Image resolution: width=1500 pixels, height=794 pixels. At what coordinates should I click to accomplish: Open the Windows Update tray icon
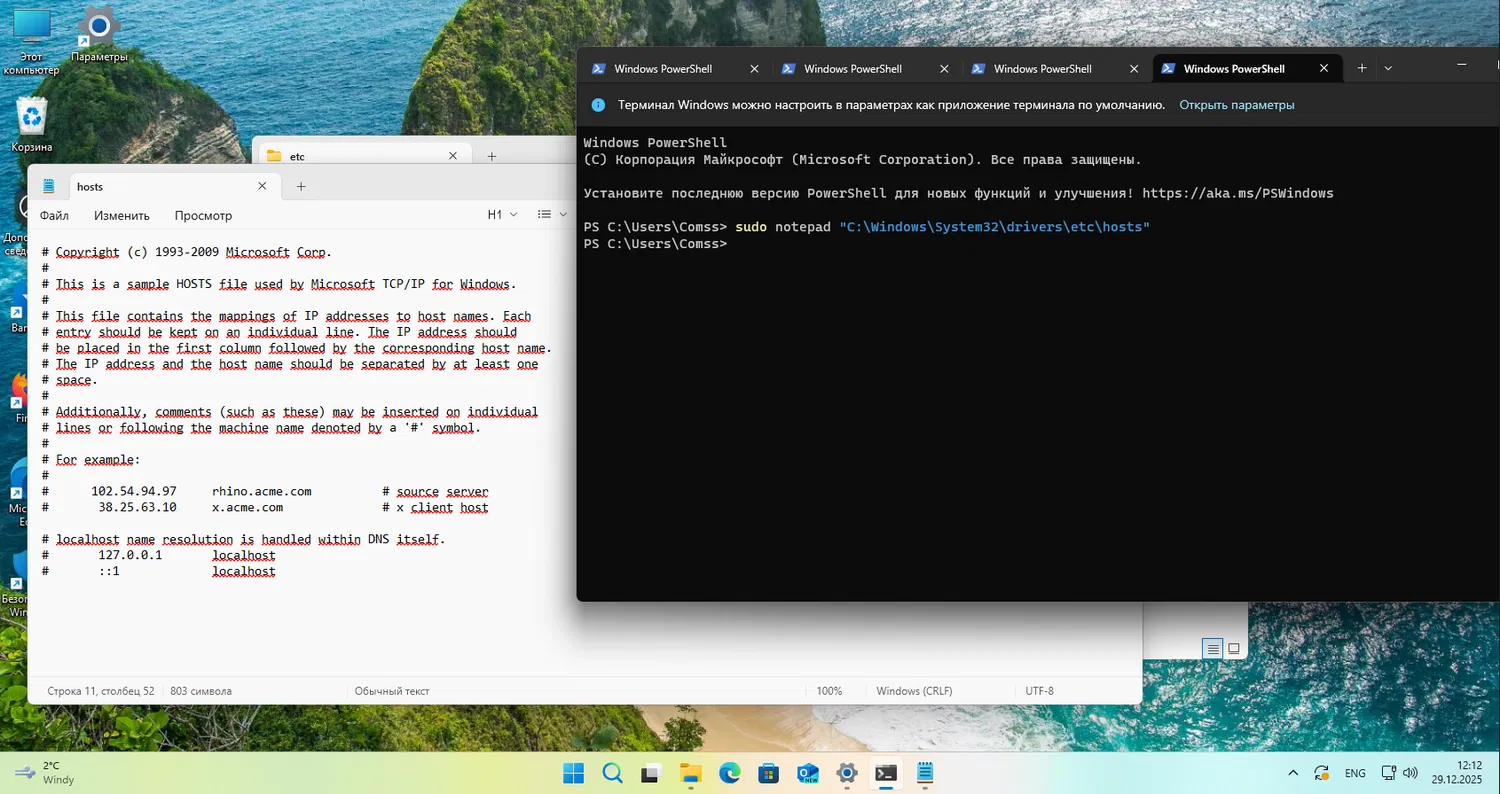point(1321,773)
